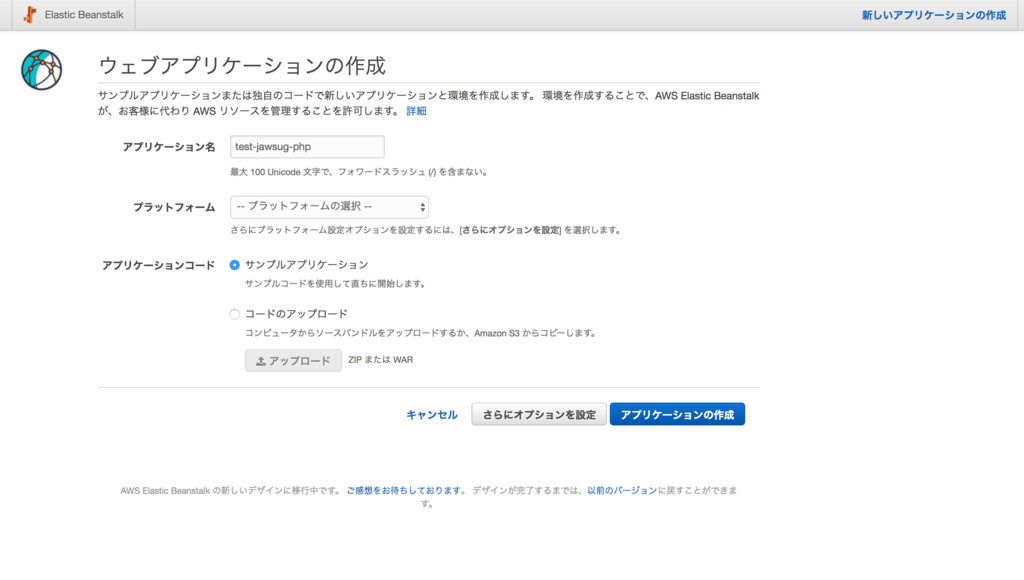This screenshot has height=580, width=1024.
Task: Click the アプリケーションの作成 blue button
Action: [677, 415]
